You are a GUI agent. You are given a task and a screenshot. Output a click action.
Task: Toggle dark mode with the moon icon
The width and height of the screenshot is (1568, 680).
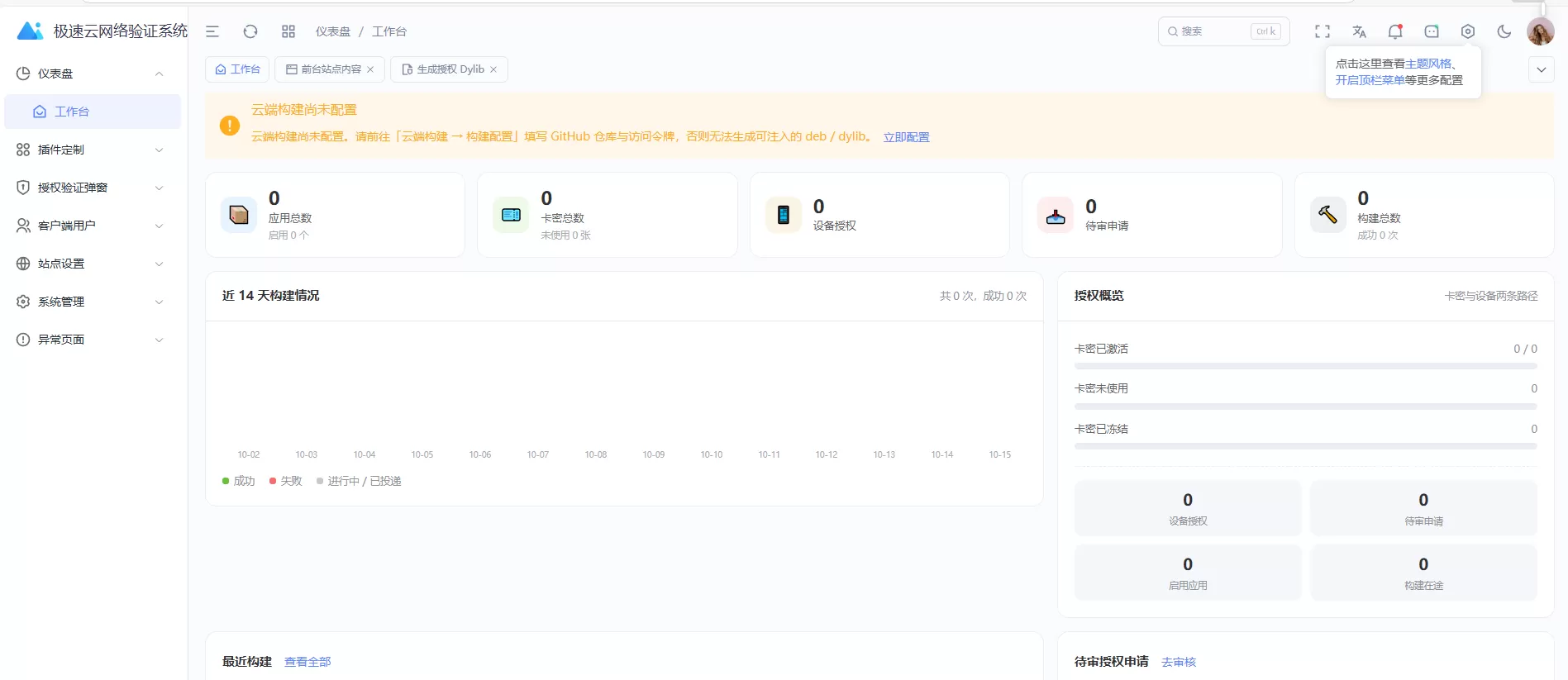pos(1504,31)
